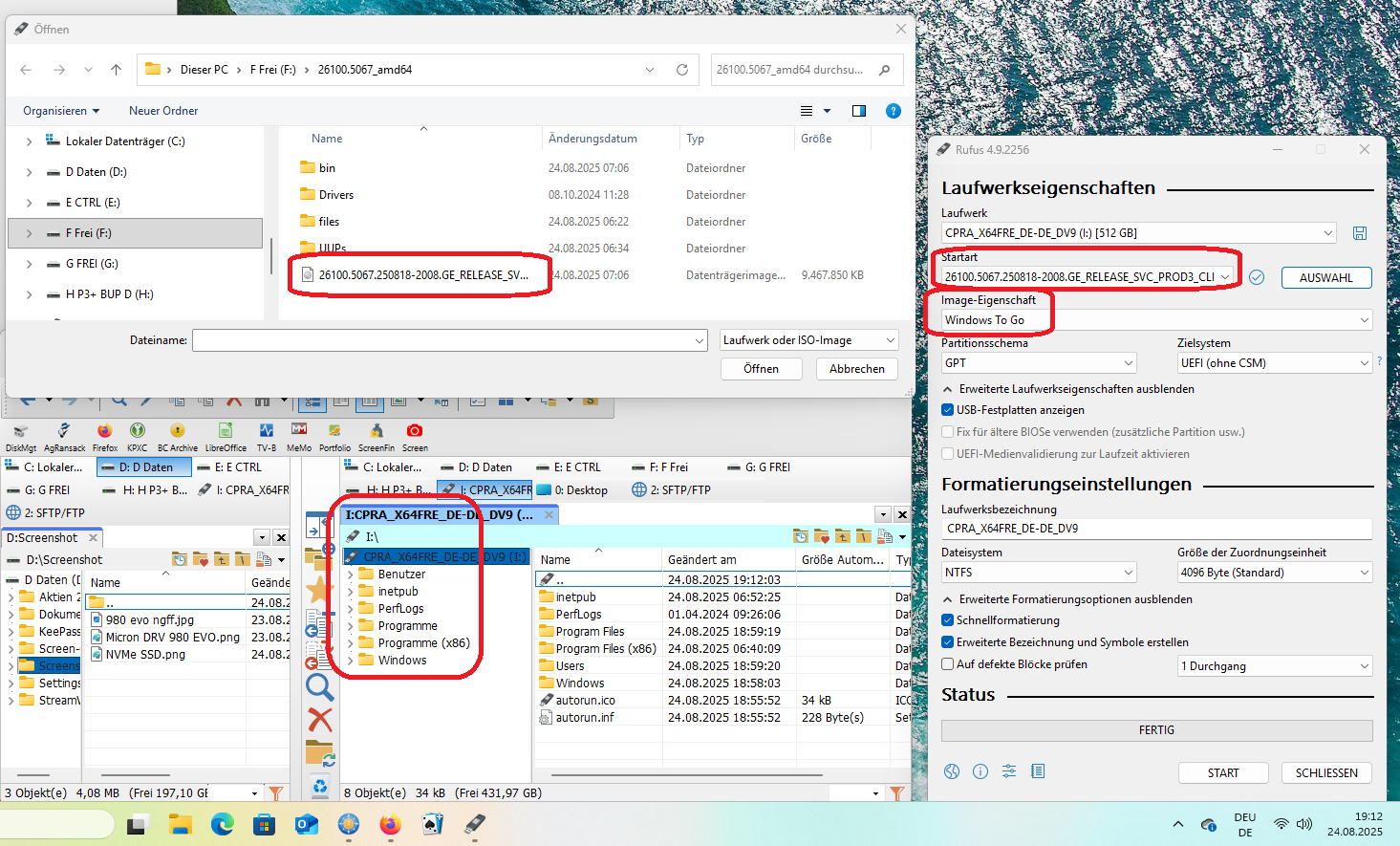Viewport: 1400px width, 846px height.
Task: Open file type filter Laufwerk oder ISO-Image
Action: pos(809,340)
